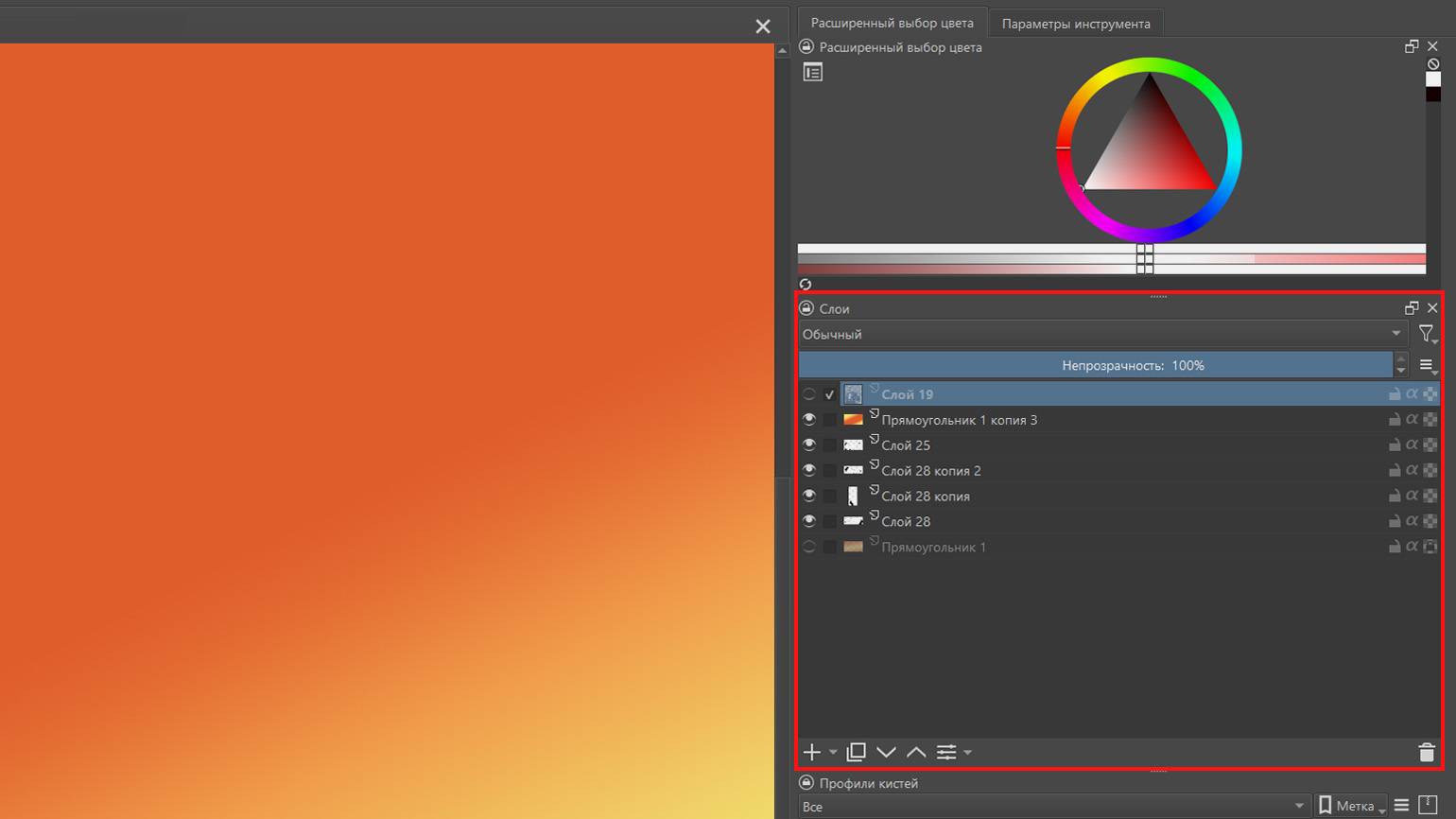Viewport: 1456px width, 819px height.
Task: Move layer up with the up chevron
Action: tap(916, 752)
